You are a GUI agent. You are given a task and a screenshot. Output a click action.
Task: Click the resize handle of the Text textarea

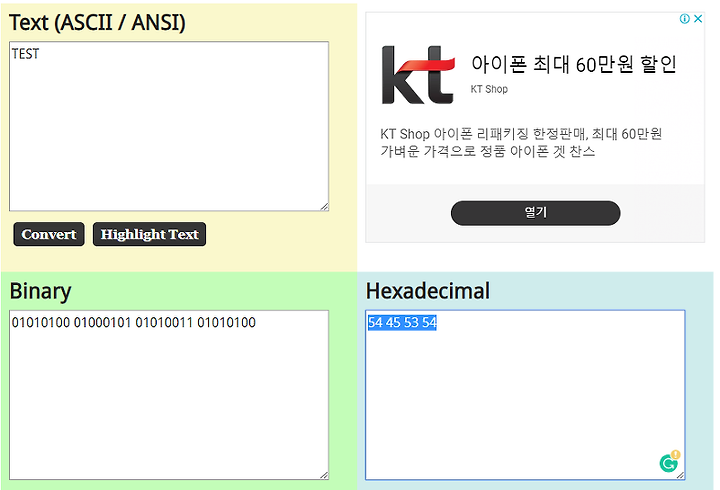(x=324, y=207)
